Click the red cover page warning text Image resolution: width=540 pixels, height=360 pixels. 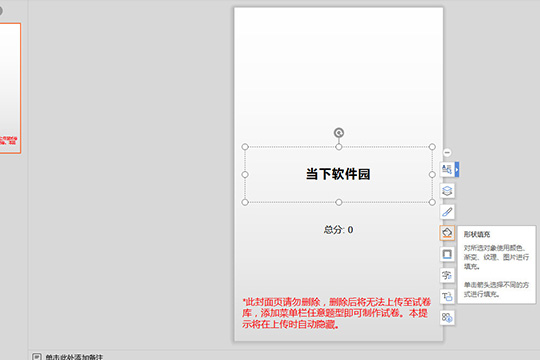point(337,313)
